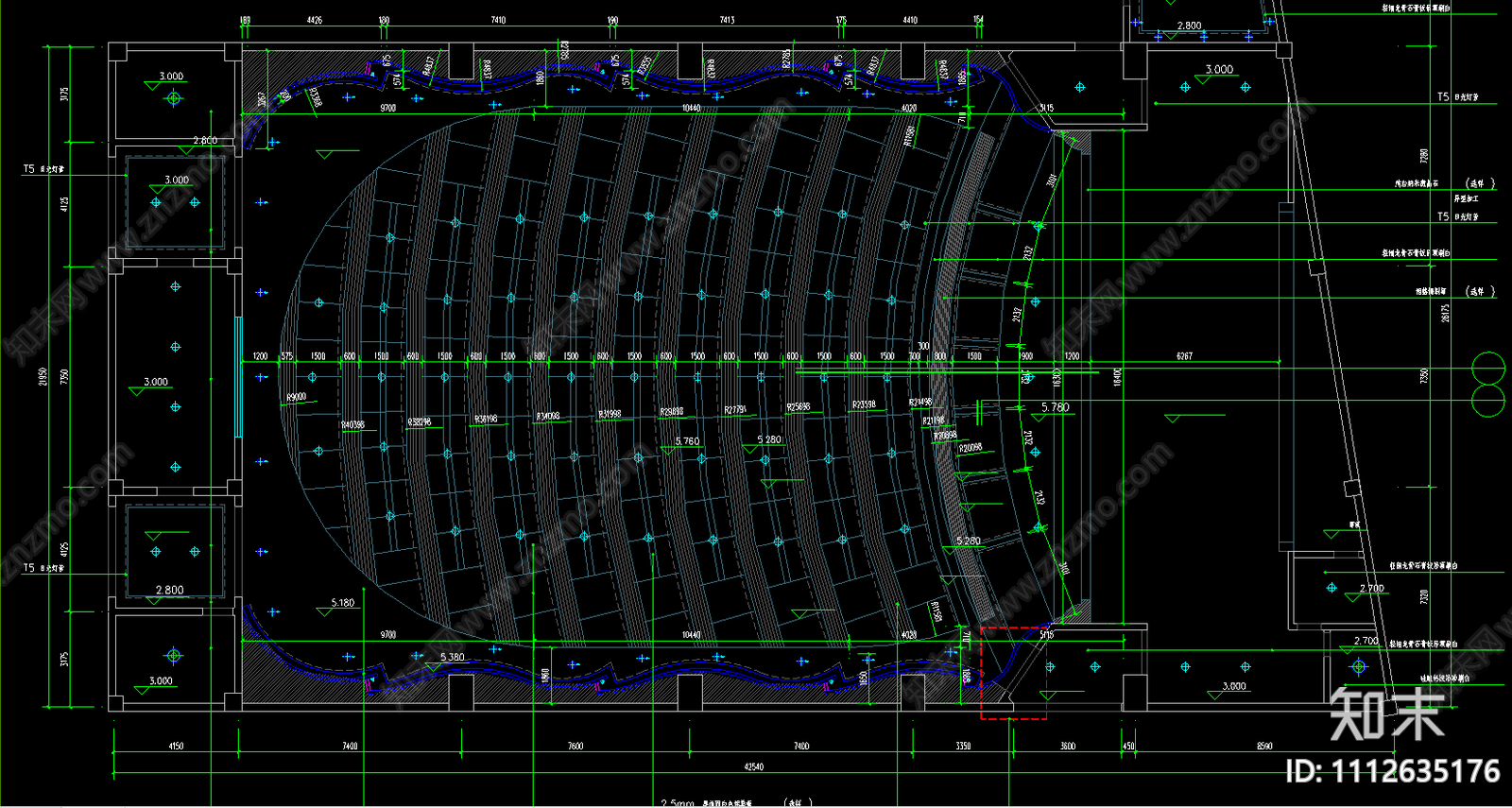The image size is (1512, 808).
Task: Select the 3600 dimension label
Action: 1068,746
